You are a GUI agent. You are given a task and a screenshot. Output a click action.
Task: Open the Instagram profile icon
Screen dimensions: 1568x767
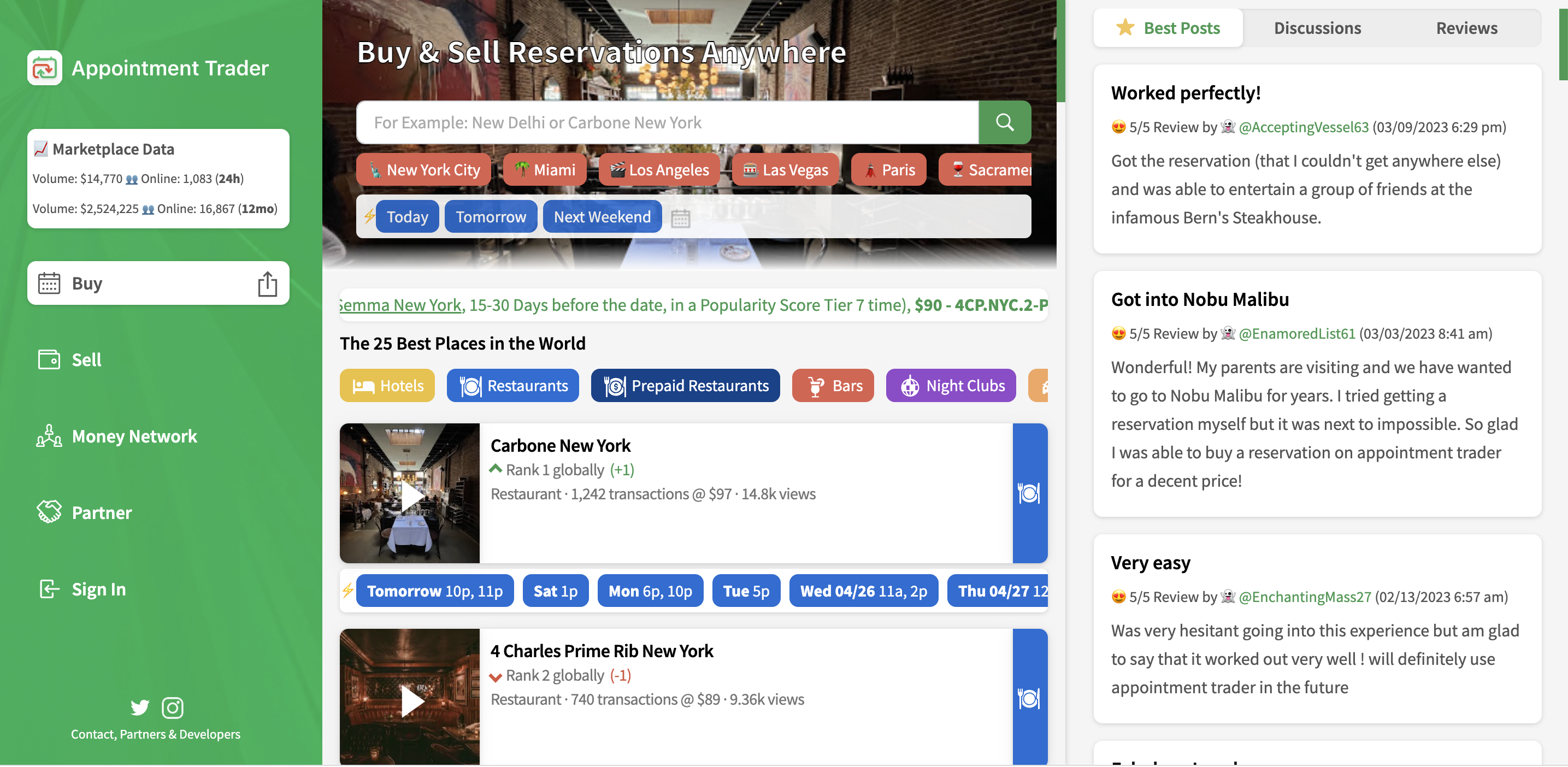172,707
